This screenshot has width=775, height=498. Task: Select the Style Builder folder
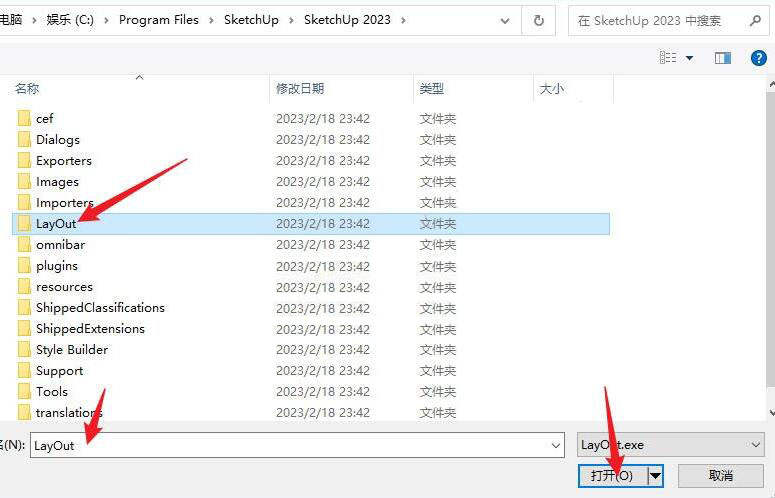[x=72, y=350]
